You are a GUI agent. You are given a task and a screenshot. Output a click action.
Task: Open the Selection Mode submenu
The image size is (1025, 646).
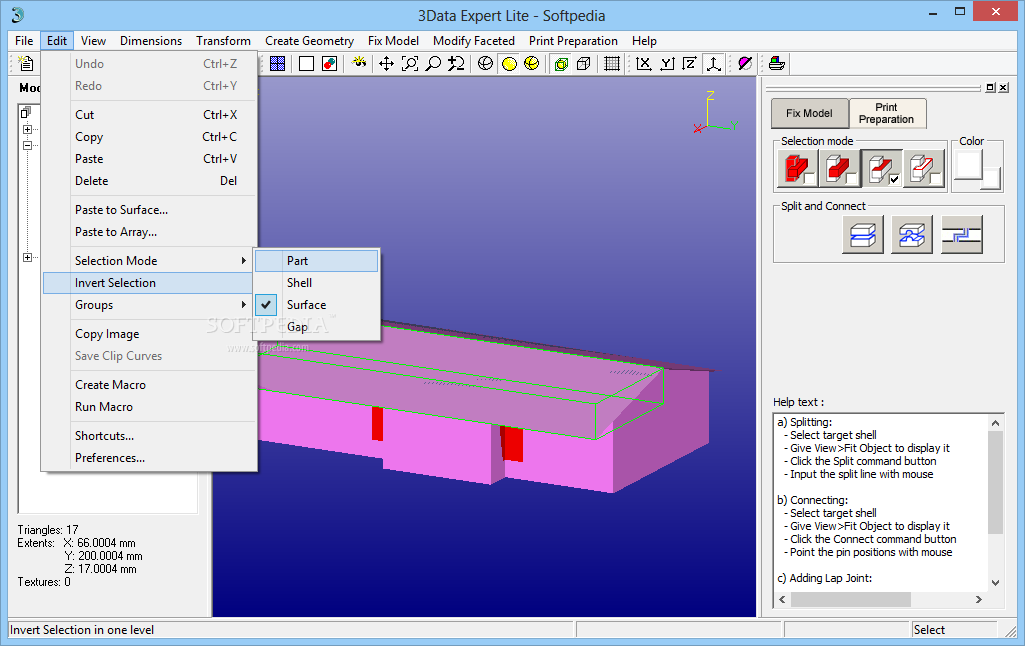tap(149, 261)
